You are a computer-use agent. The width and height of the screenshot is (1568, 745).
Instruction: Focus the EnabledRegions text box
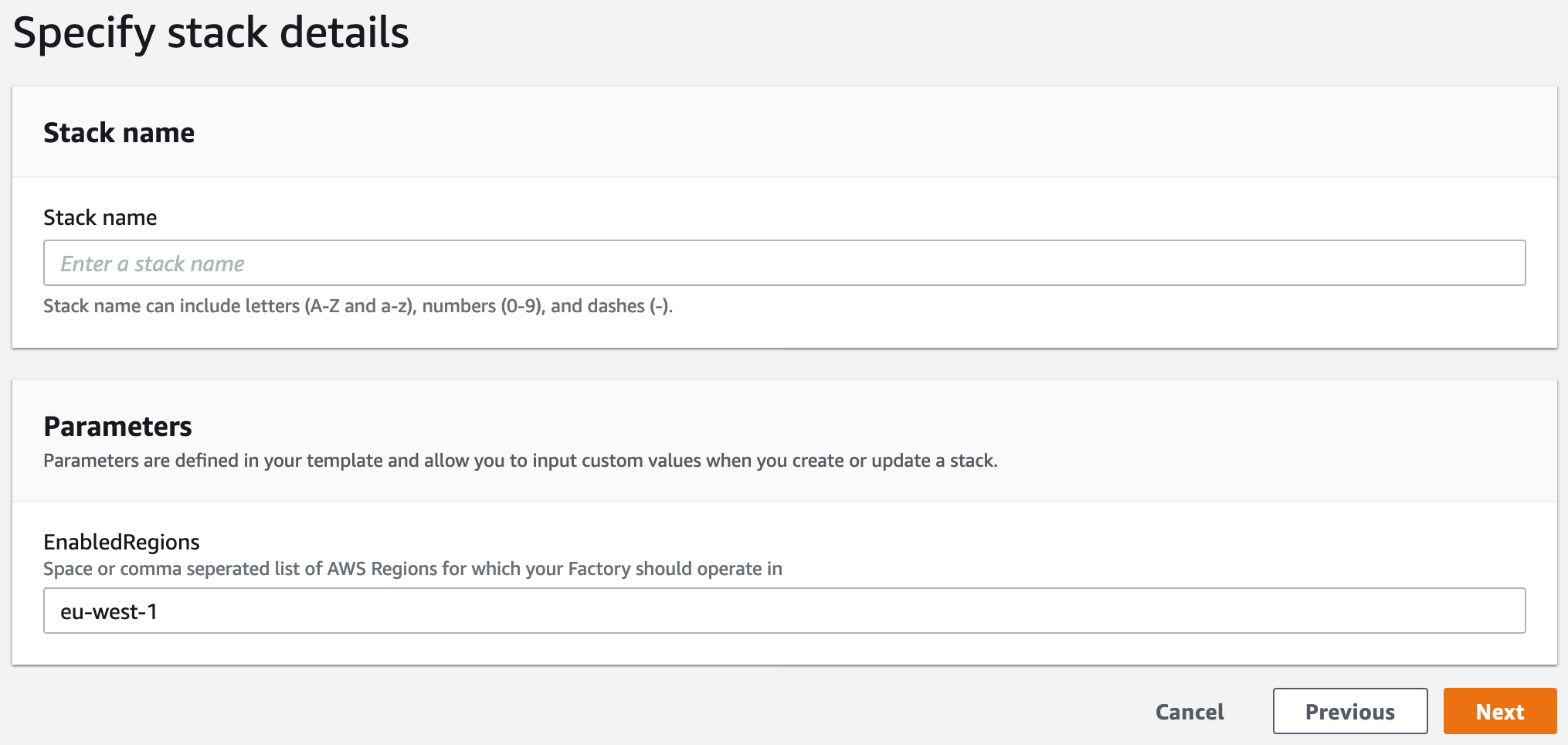pos(784,611)
